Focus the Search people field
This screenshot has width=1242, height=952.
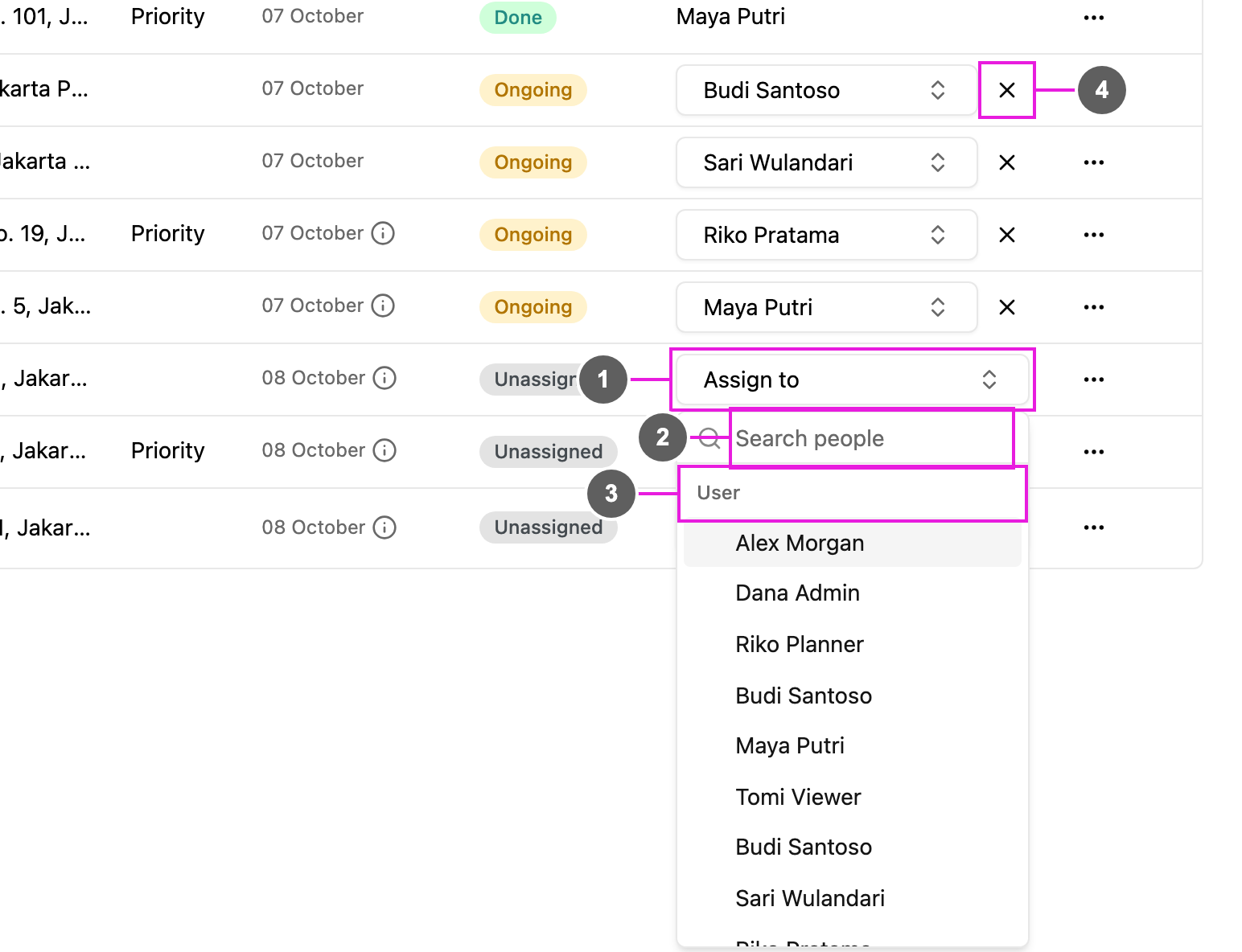coord(871,438)
